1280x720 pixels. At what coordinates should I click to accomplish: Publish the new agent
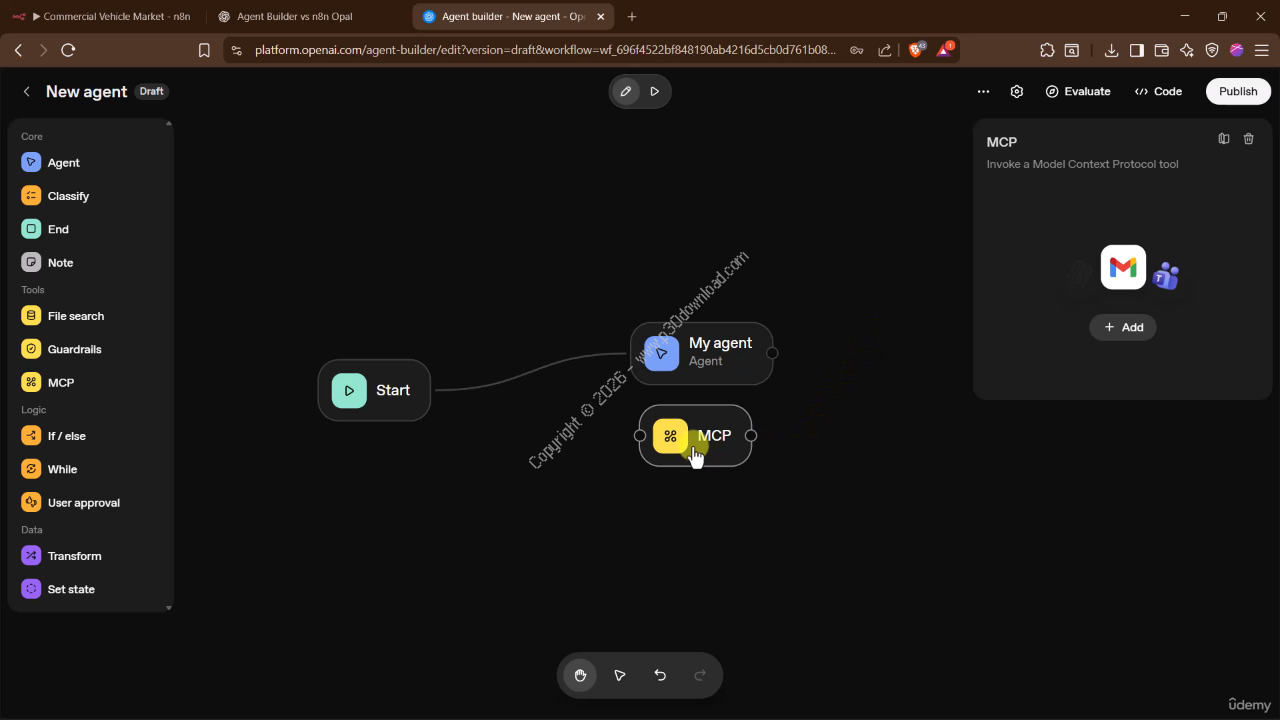tap(1237, 91)
